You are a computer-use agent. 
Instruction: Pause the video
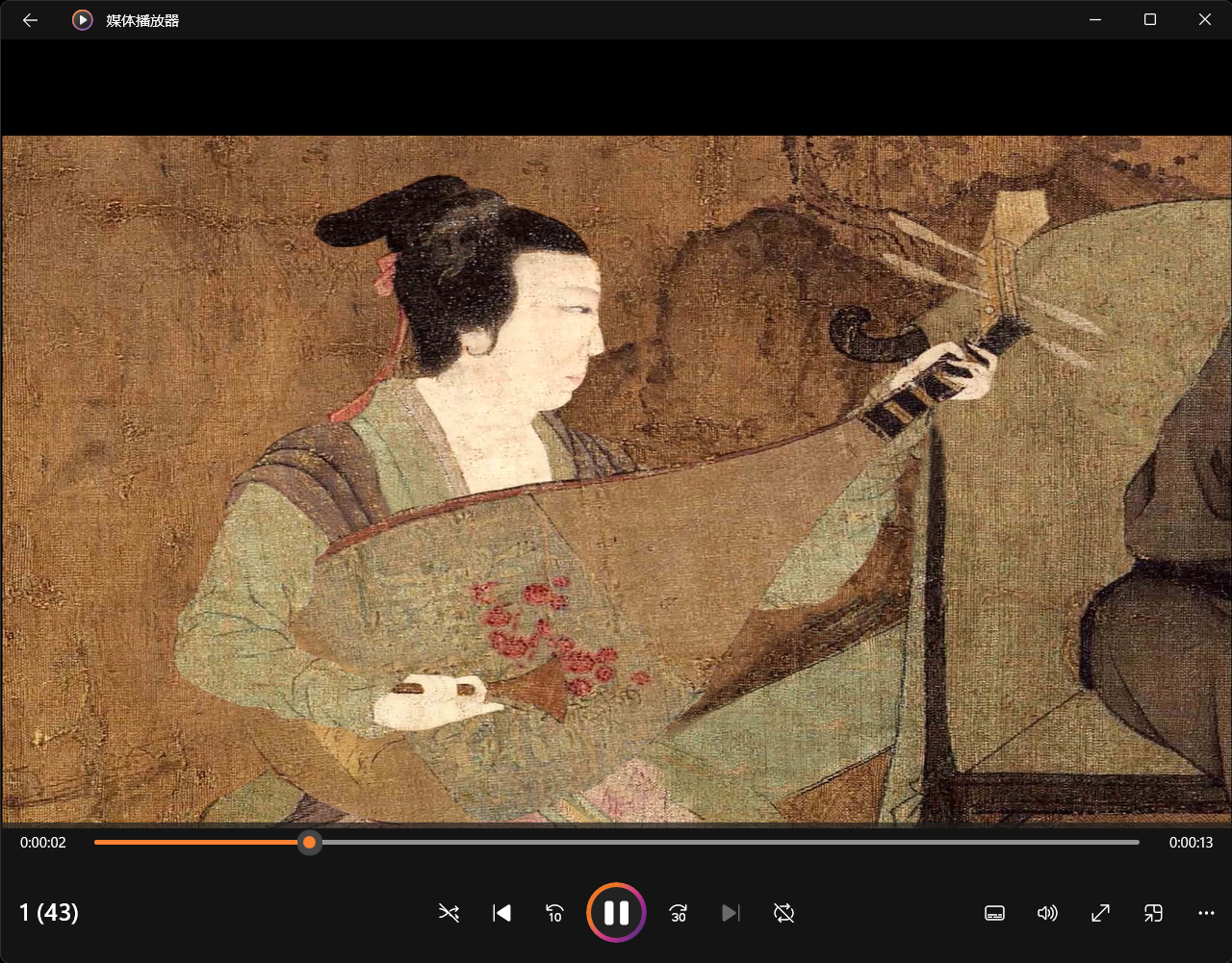616,912
